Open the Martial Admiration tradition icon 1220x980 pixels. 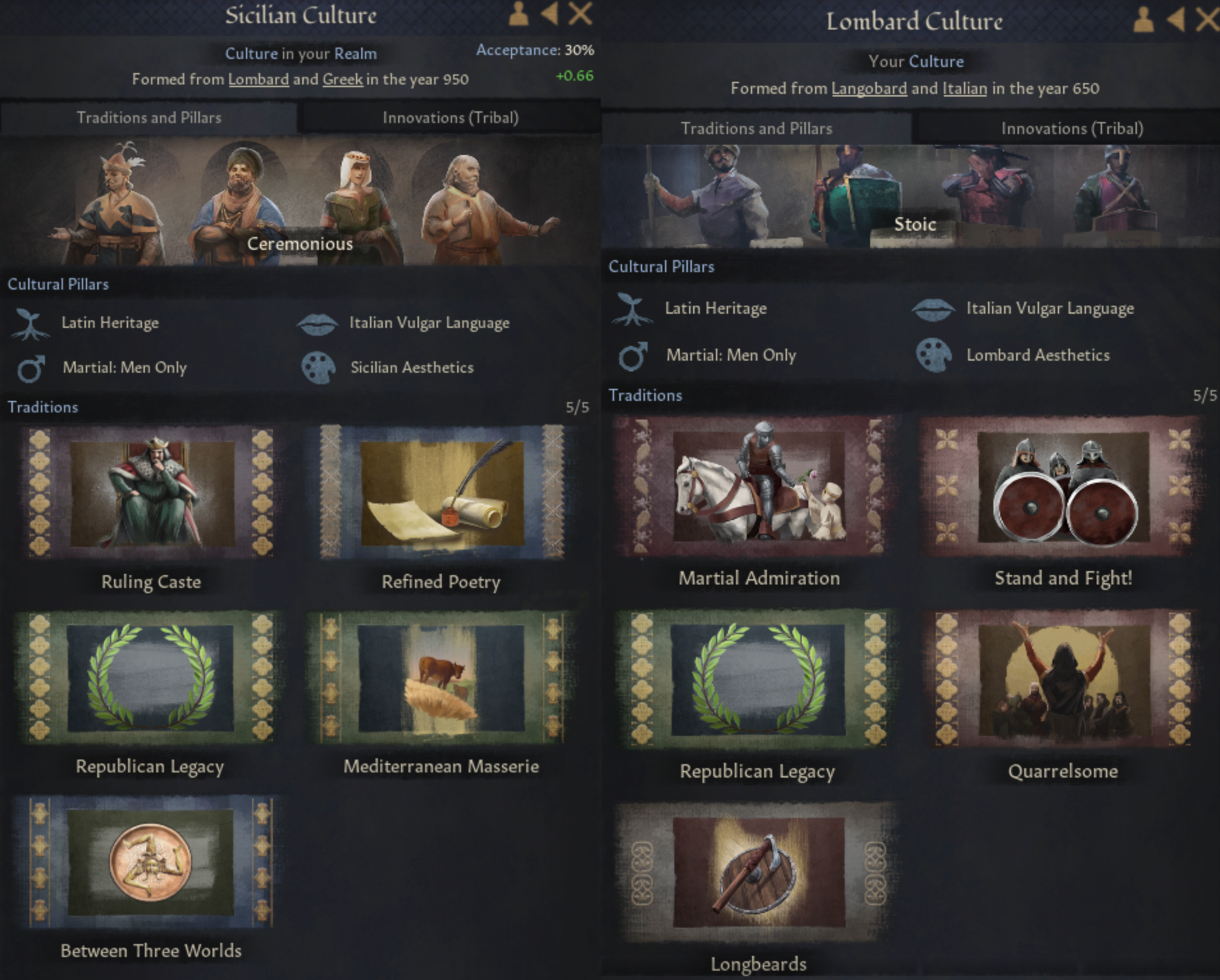click(x=758, y=486)
